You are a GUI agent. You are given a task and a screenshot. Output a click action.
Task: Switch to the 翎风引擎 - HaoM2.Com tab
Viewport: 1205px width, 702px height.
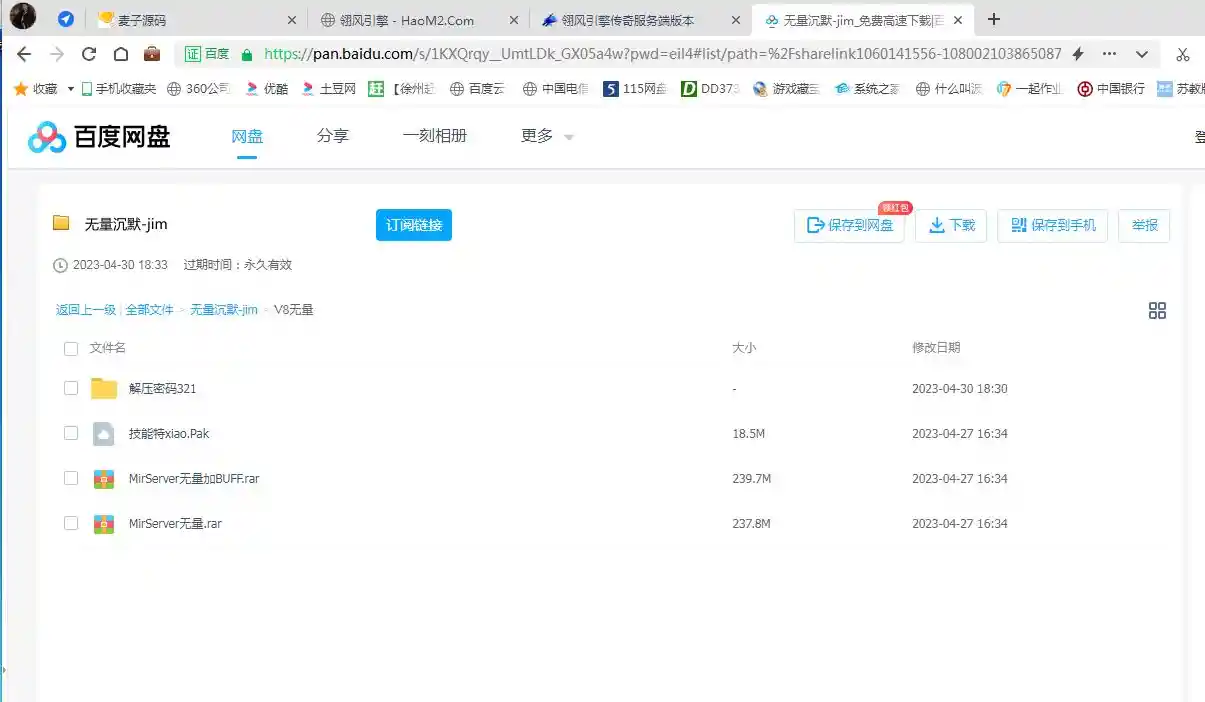tap(418, 20)
